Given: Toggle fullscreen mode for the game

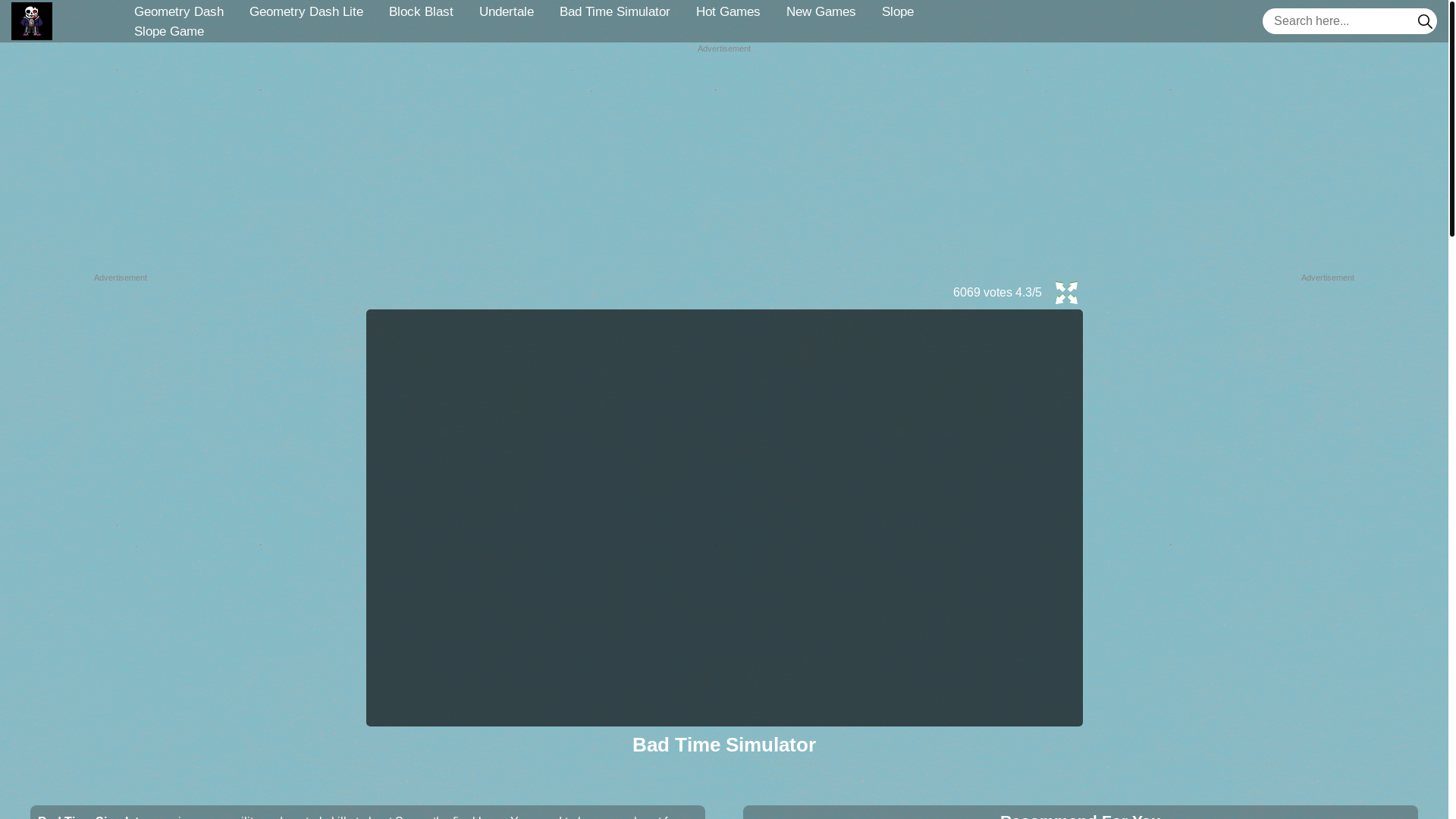Looking at the screenshot, I should click(x=1066, y=293).
